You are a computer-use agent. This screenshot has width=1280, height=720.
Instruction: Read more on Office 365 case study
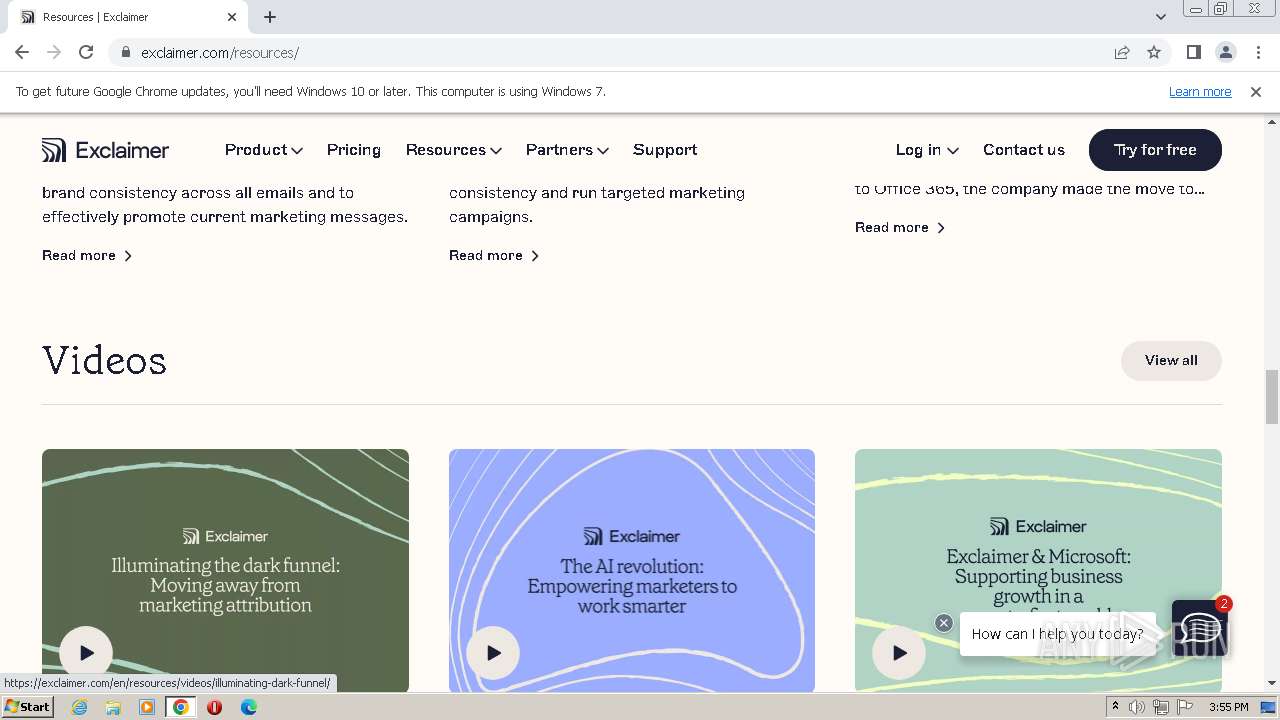point(900,228)
